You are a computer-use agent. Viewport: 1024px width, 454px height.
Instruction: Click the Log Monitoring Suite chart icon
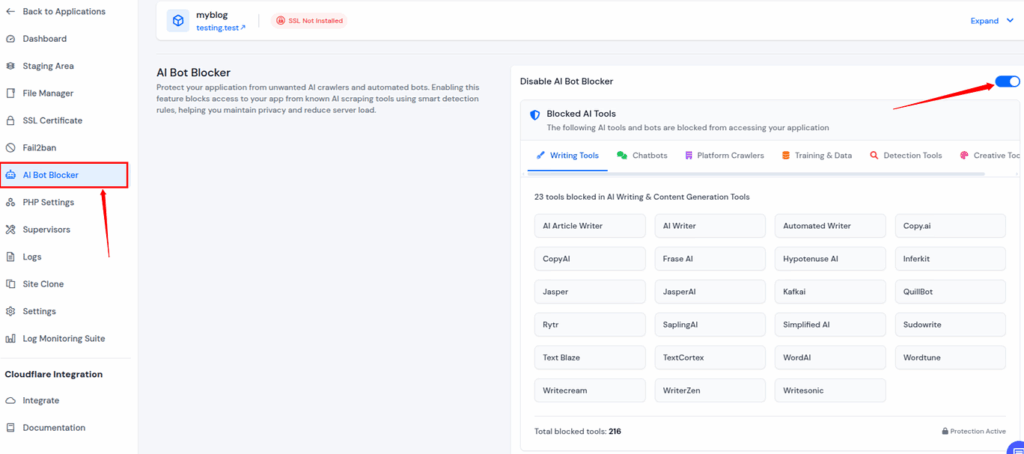pos(10,338)
